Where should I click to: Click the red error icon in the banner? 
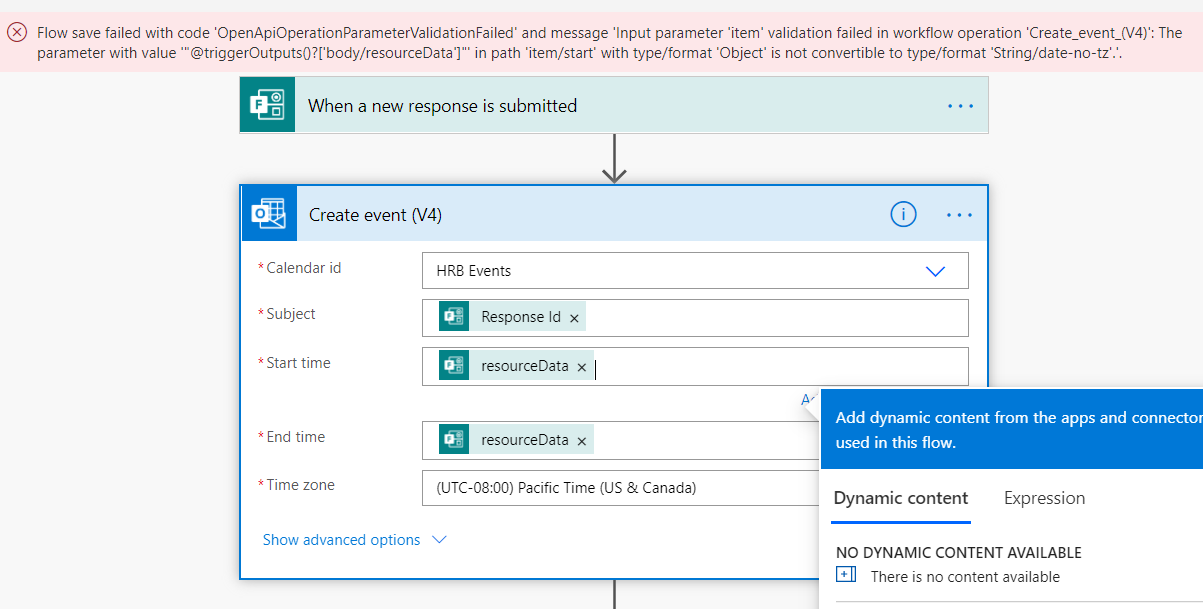[17, 32]
